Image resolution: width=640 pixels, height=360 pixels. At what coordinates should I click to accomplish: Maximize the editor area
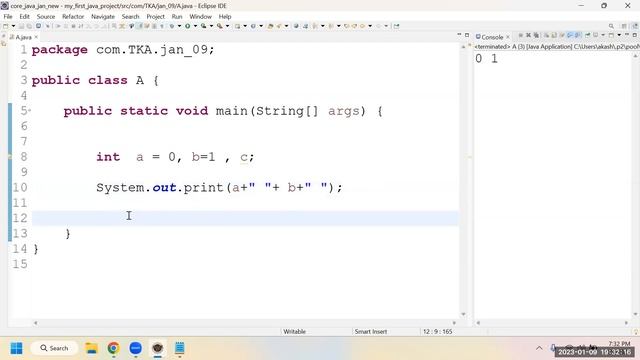pyautogui.click(x=467, y=35)
